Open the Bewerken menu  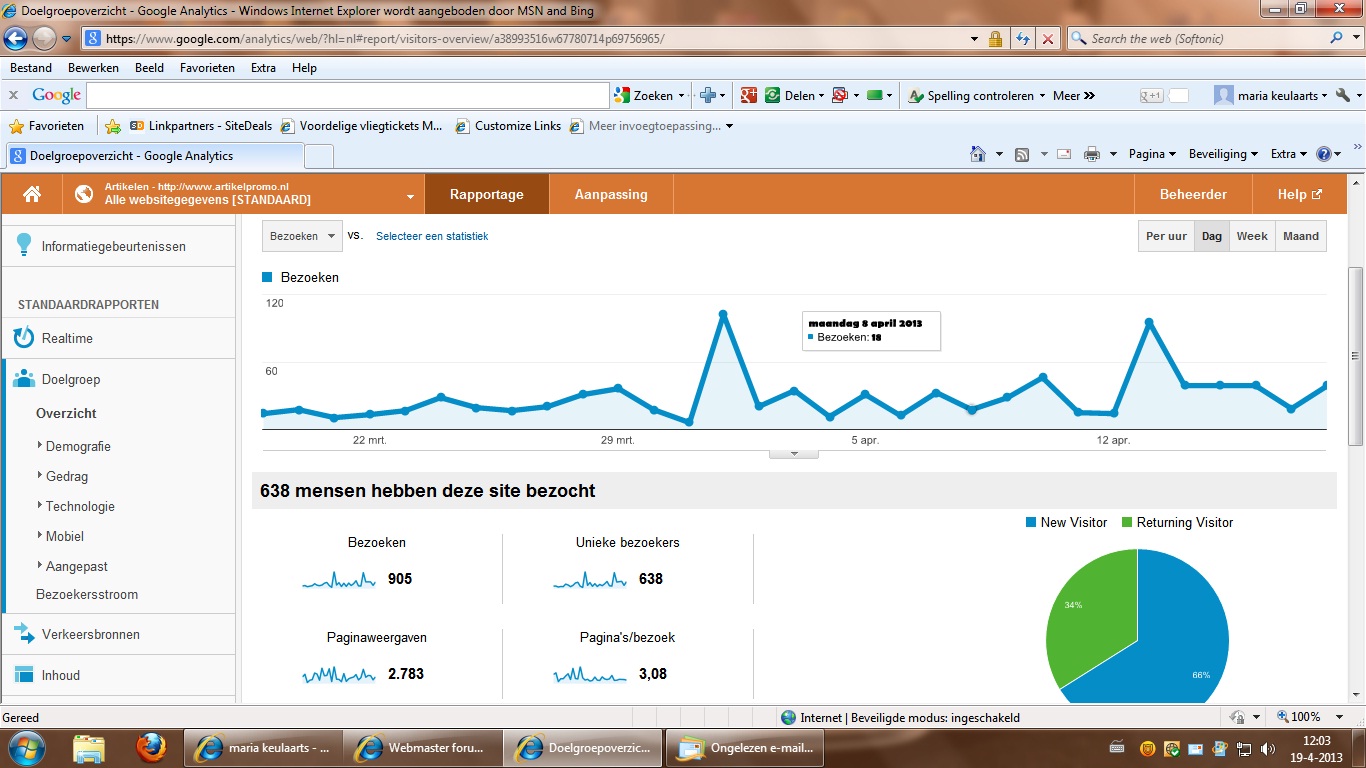point(93,68)
